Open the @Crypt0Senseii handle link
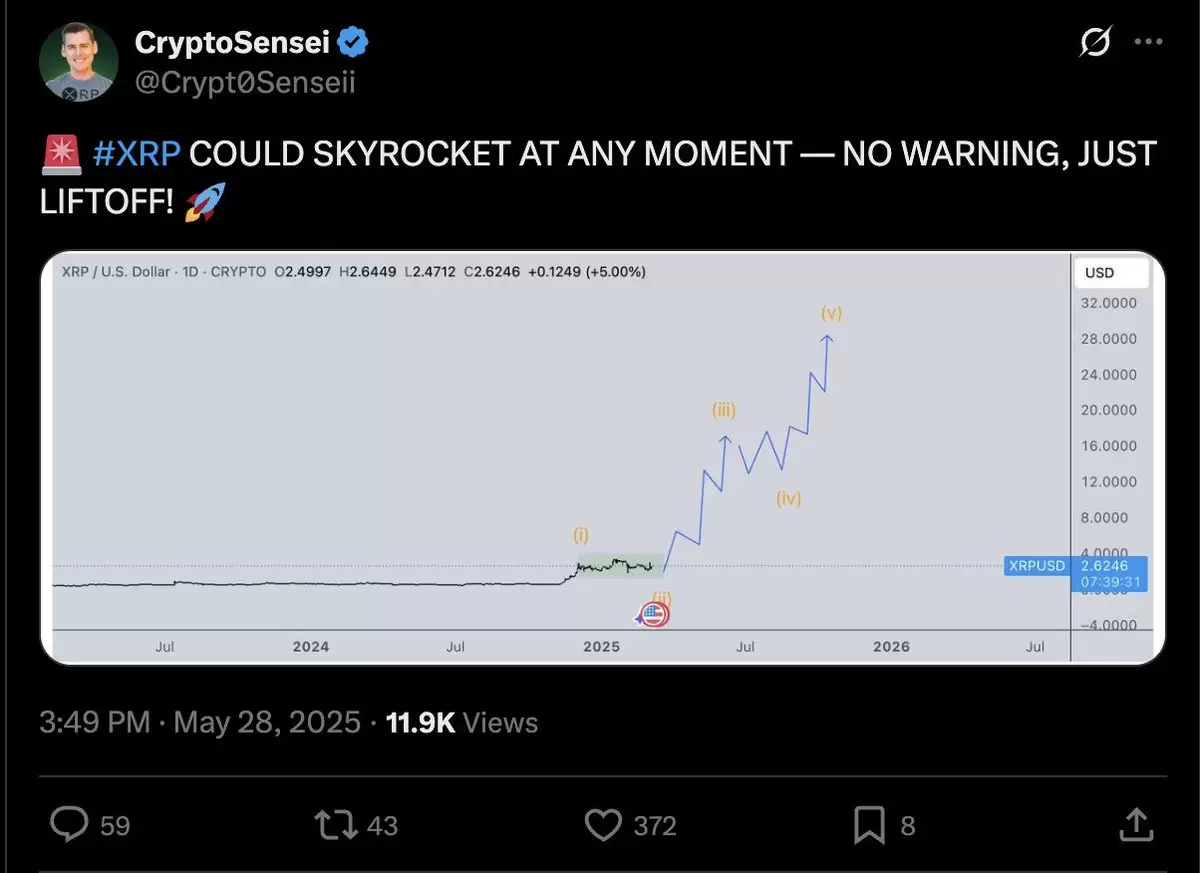The width and height of the screenshot is (1200, 873). click(245, 82)
